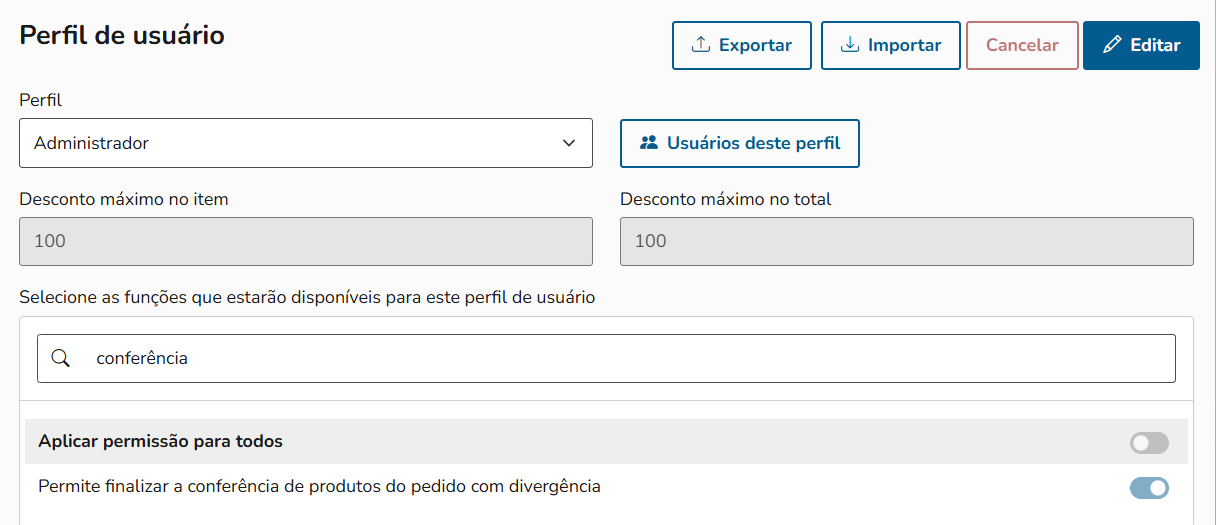Click the magnifying glass search icon
The image size is (1216, 525).
(x=60, y=358)
